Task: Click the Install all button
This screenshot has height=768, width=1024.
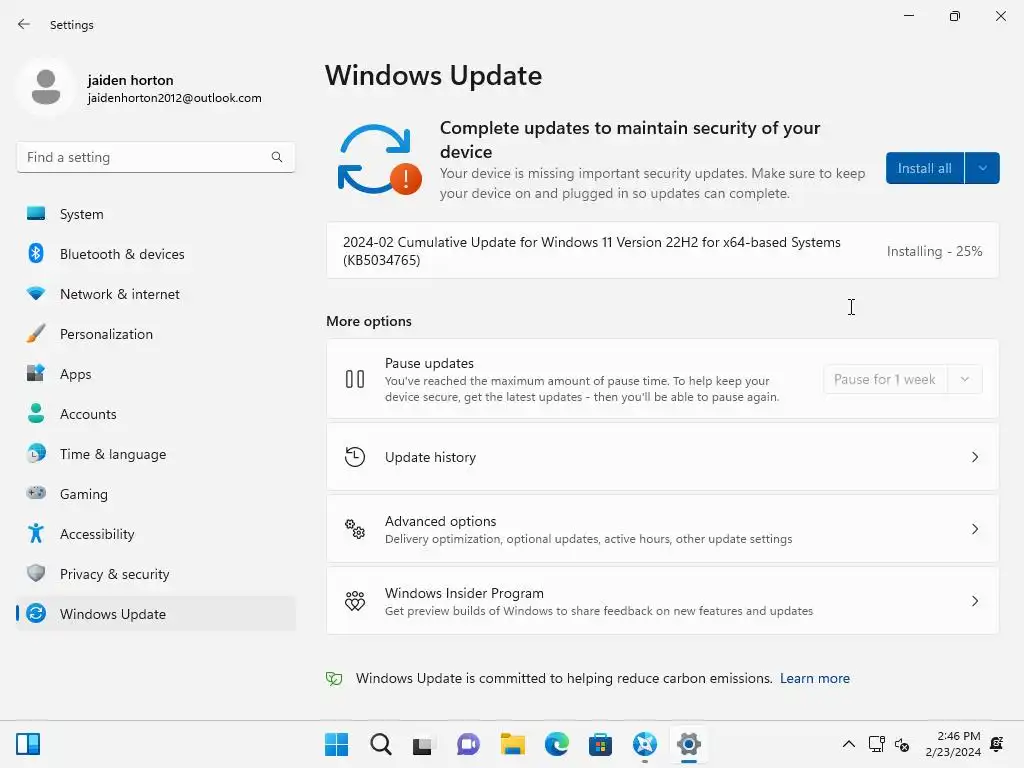Action: pyautogui.click(x=925, y=168)
